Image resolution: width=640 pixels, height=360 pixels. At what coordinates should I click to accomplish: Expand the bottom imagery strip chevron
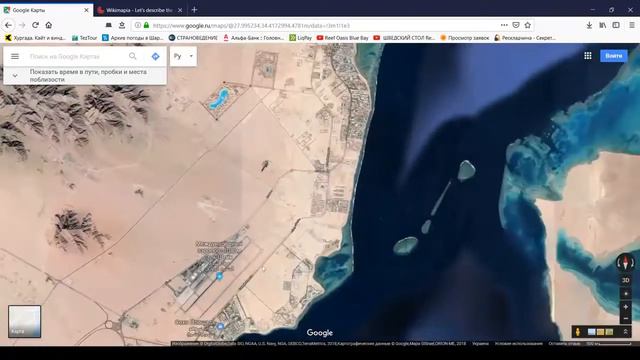point(625,332)
